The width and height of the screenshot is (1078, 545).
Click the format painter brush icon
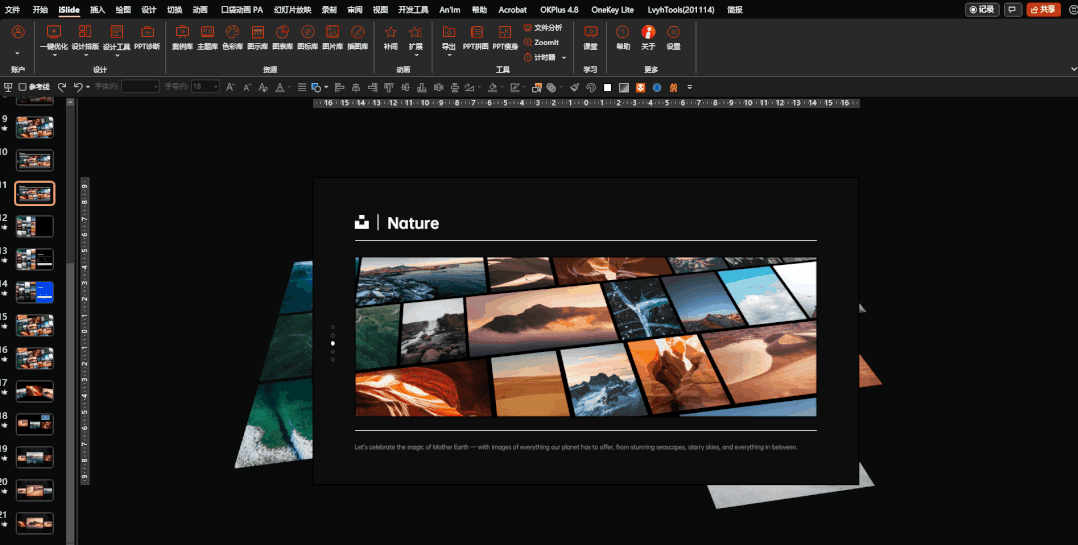click(x=574, y=87)
